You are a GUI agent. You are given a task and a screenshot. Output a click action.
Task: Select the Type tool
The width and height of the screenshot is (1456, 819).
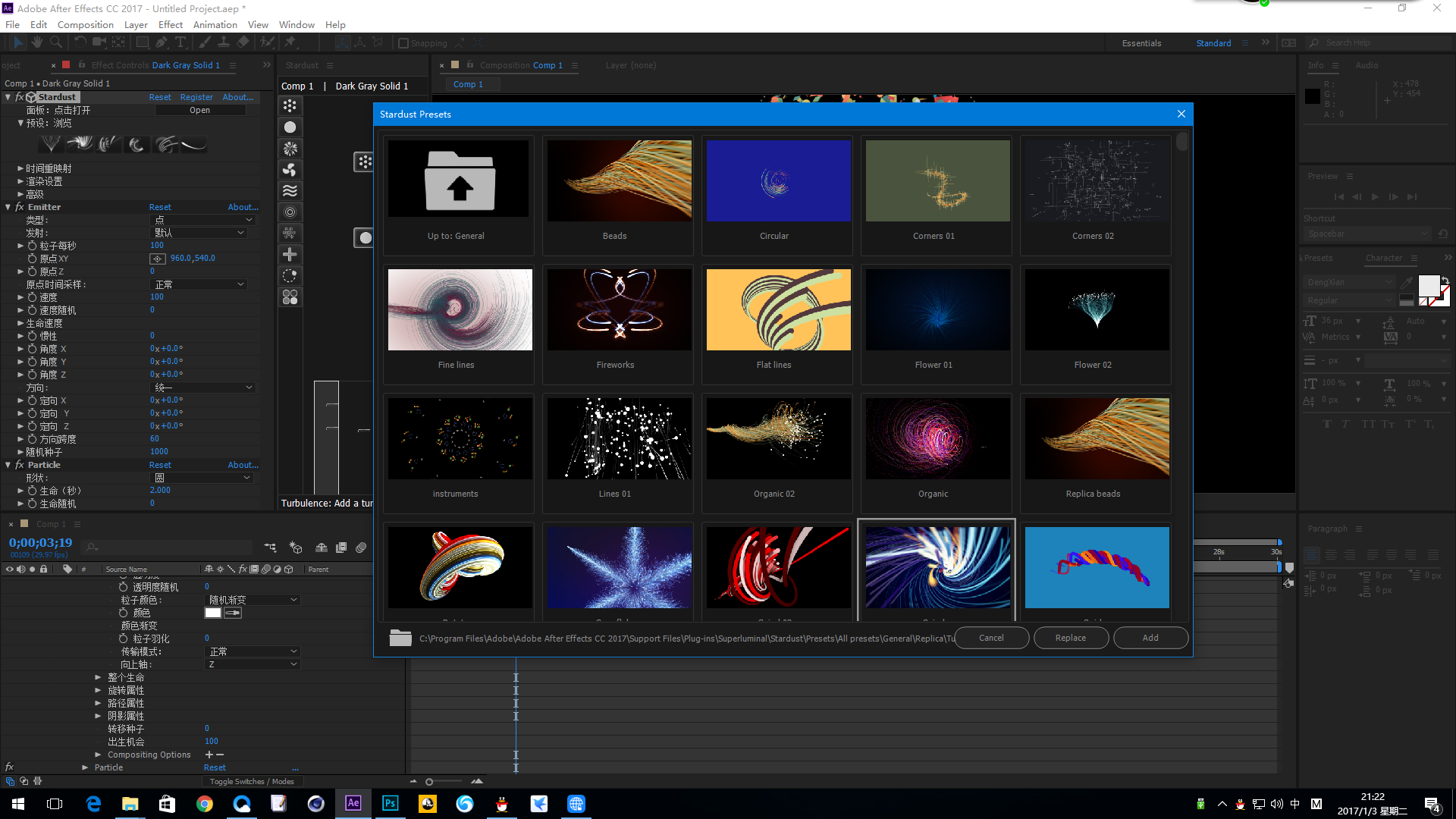point(180,42)
